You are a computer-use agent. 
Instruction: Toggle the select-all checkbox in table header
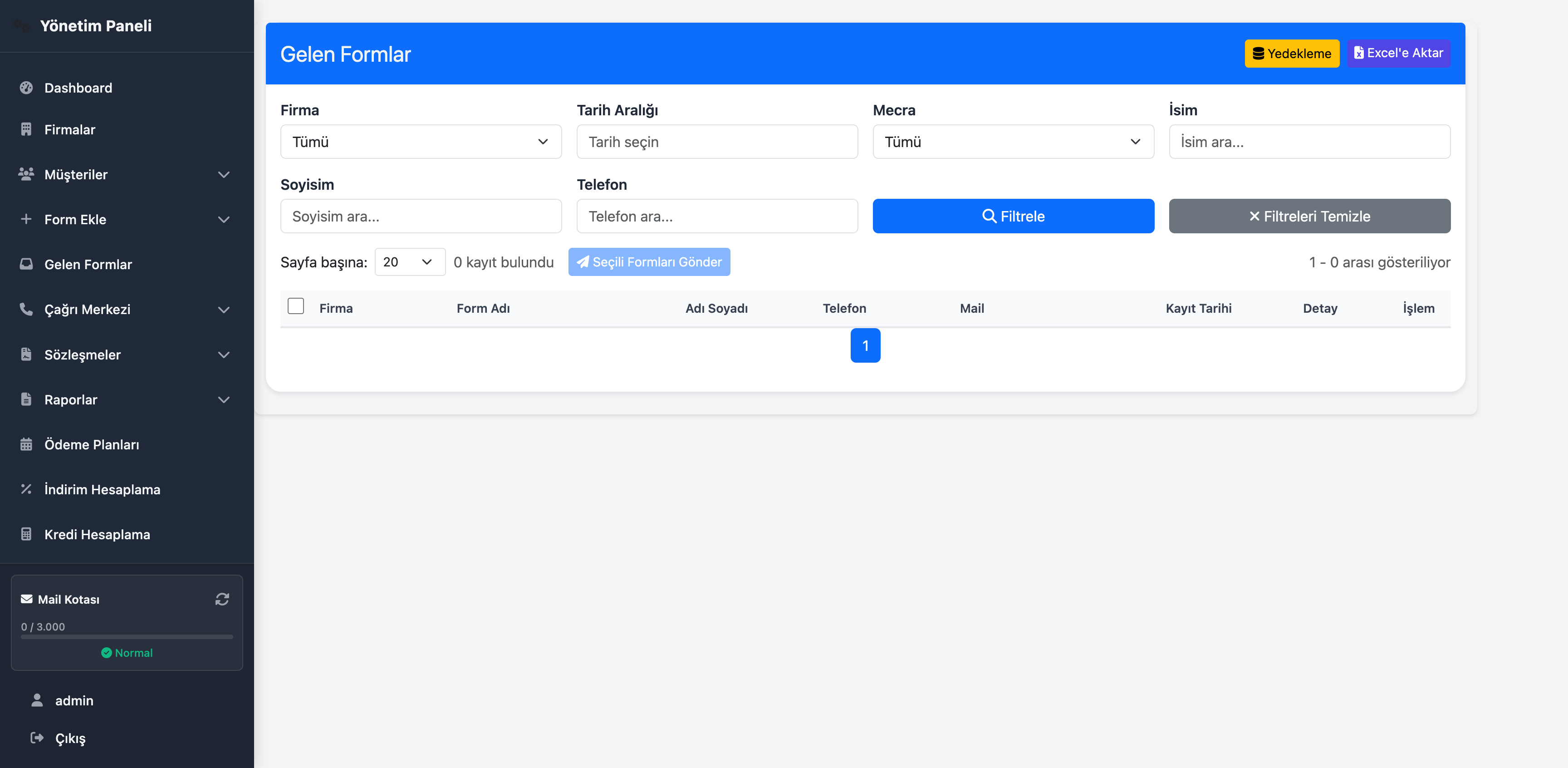click(x=296, y=306)
